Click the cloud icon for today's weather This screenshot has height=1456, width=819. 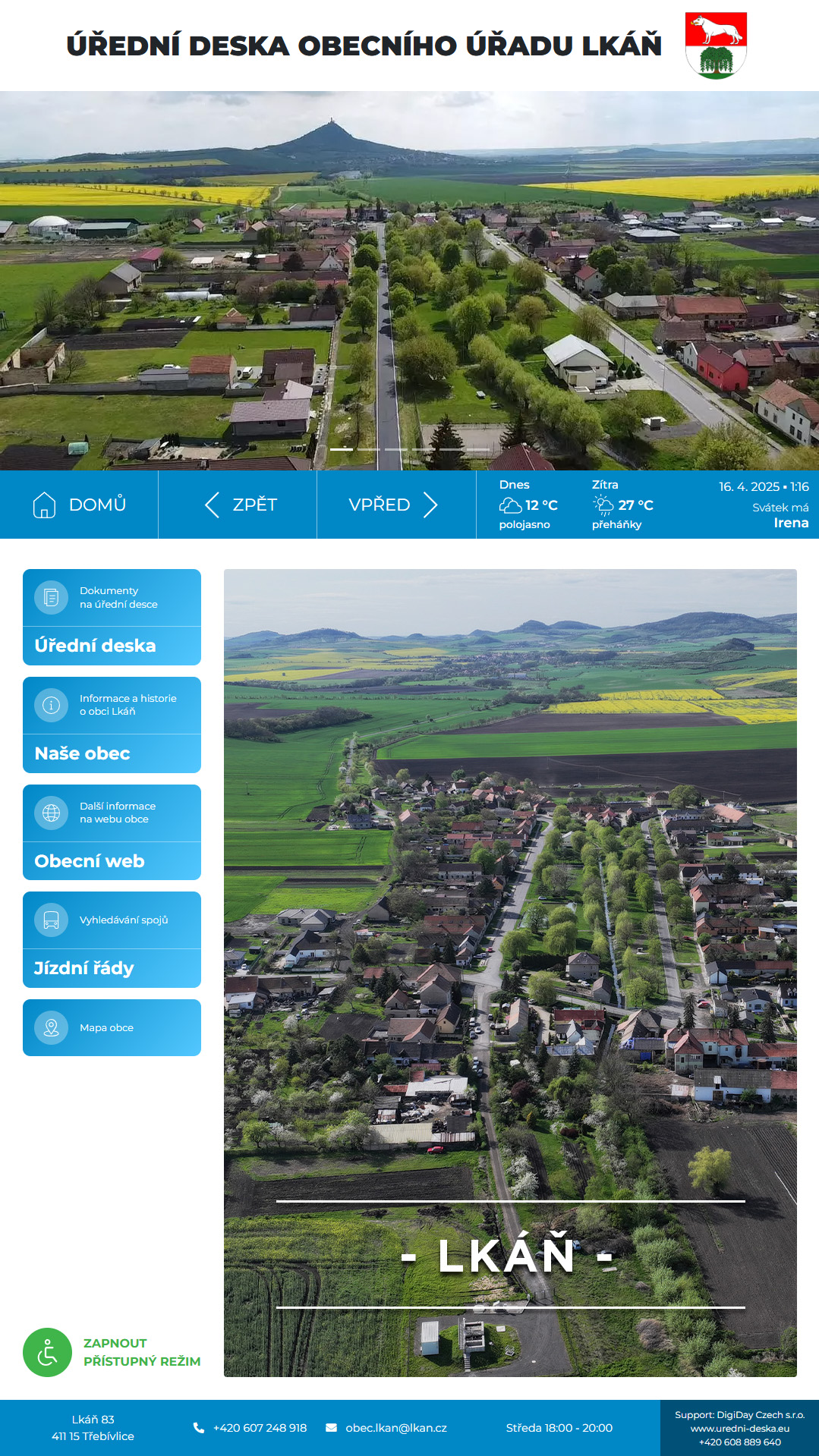point(510,505)
